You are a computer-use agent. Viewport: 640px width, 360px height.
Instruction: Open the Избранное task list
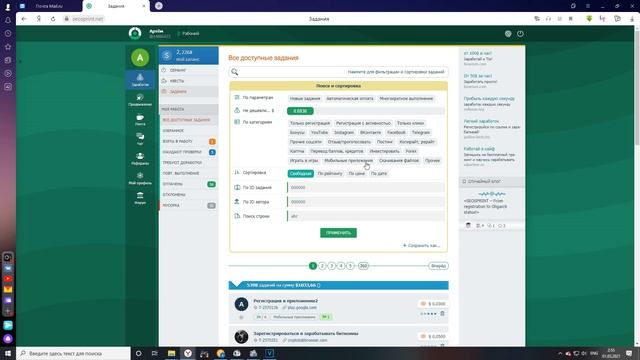tap(189, 131)
